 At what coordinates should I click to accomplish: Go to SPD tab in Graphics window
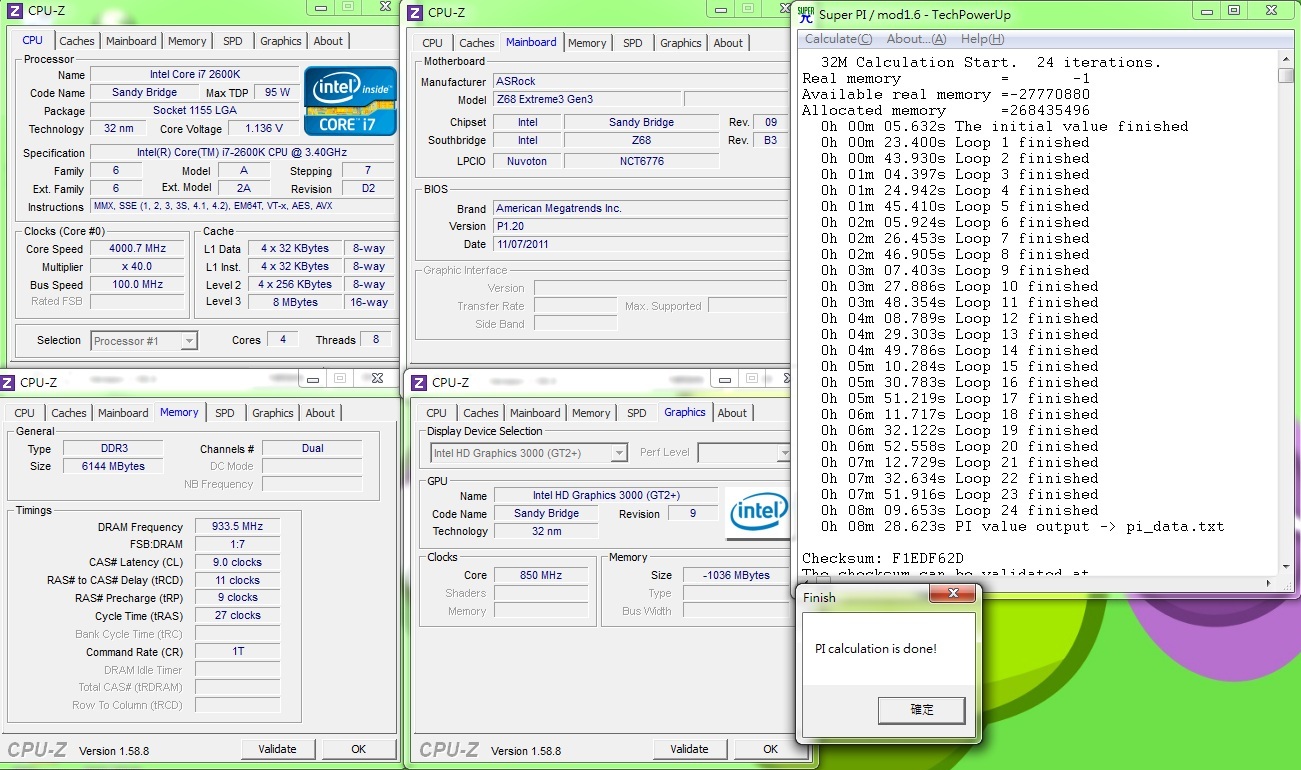click(637, 413)
